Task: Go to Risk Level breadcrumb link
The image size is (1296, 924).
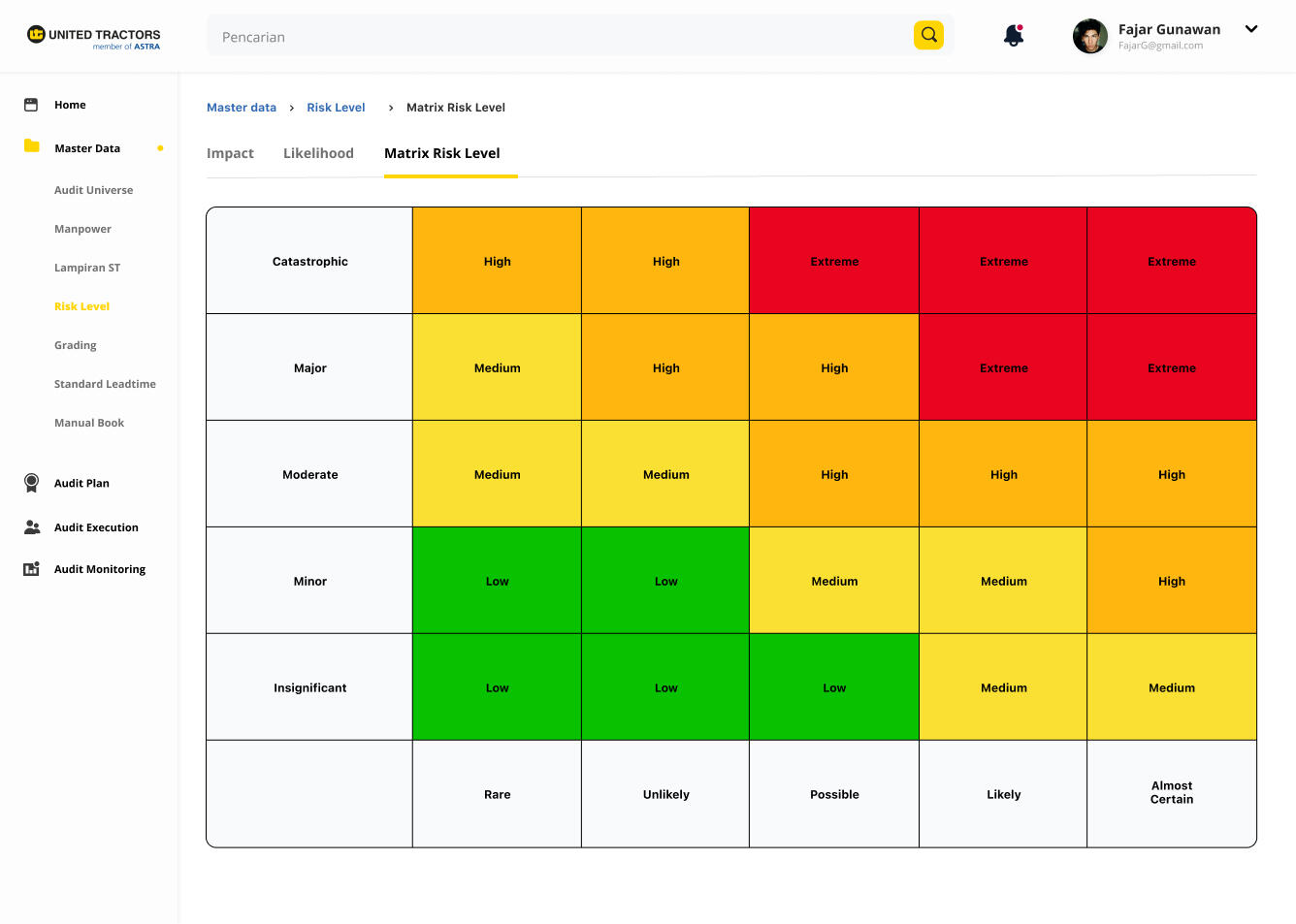Action: [x=336, y=108]
